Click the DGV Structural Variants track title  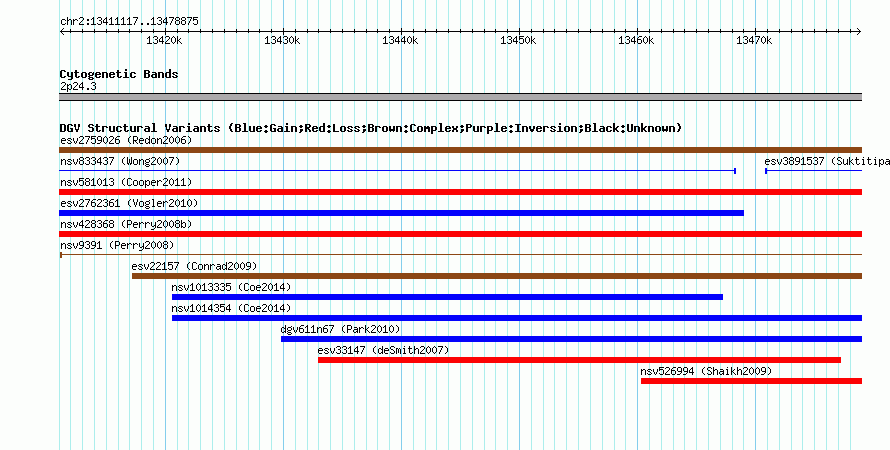(x=371, y=128)
